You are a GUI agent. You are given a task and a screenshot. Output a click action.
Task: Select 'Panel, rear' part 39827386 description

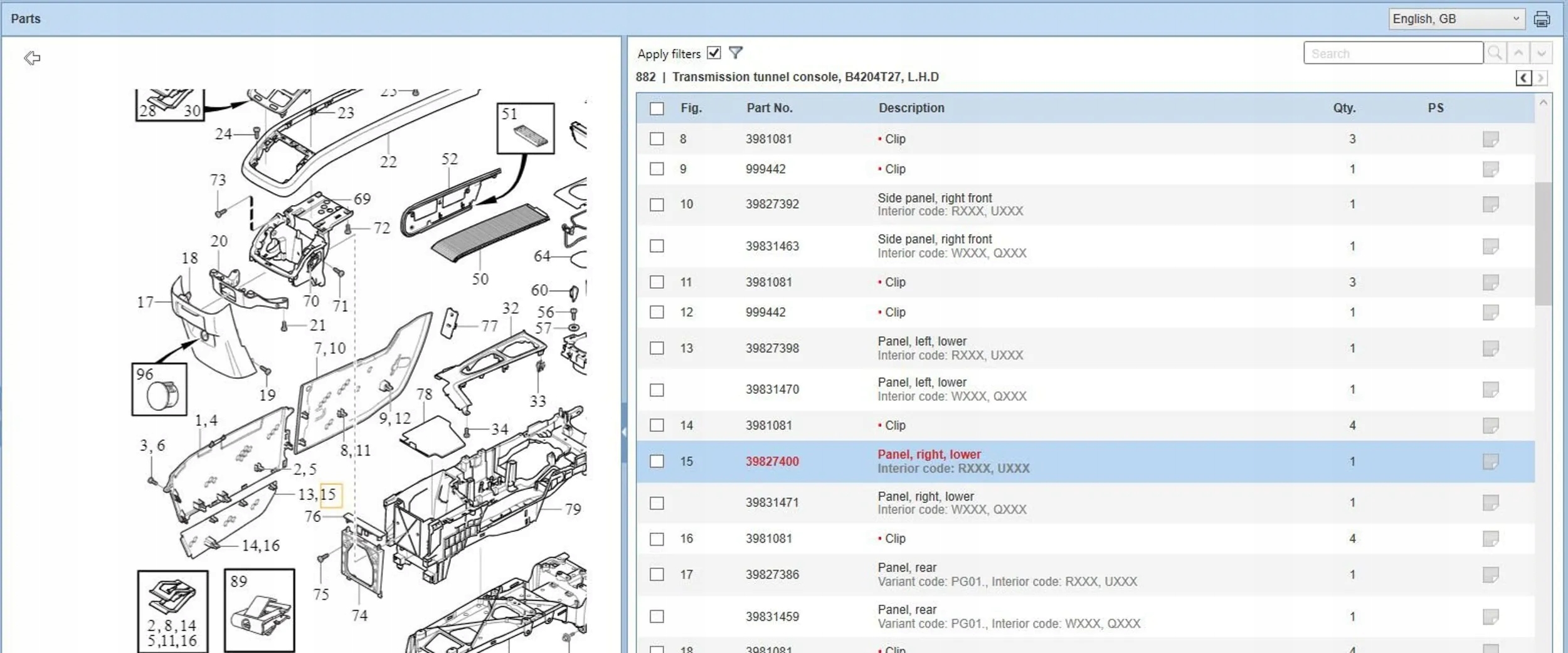click(x=1007, y=575)
